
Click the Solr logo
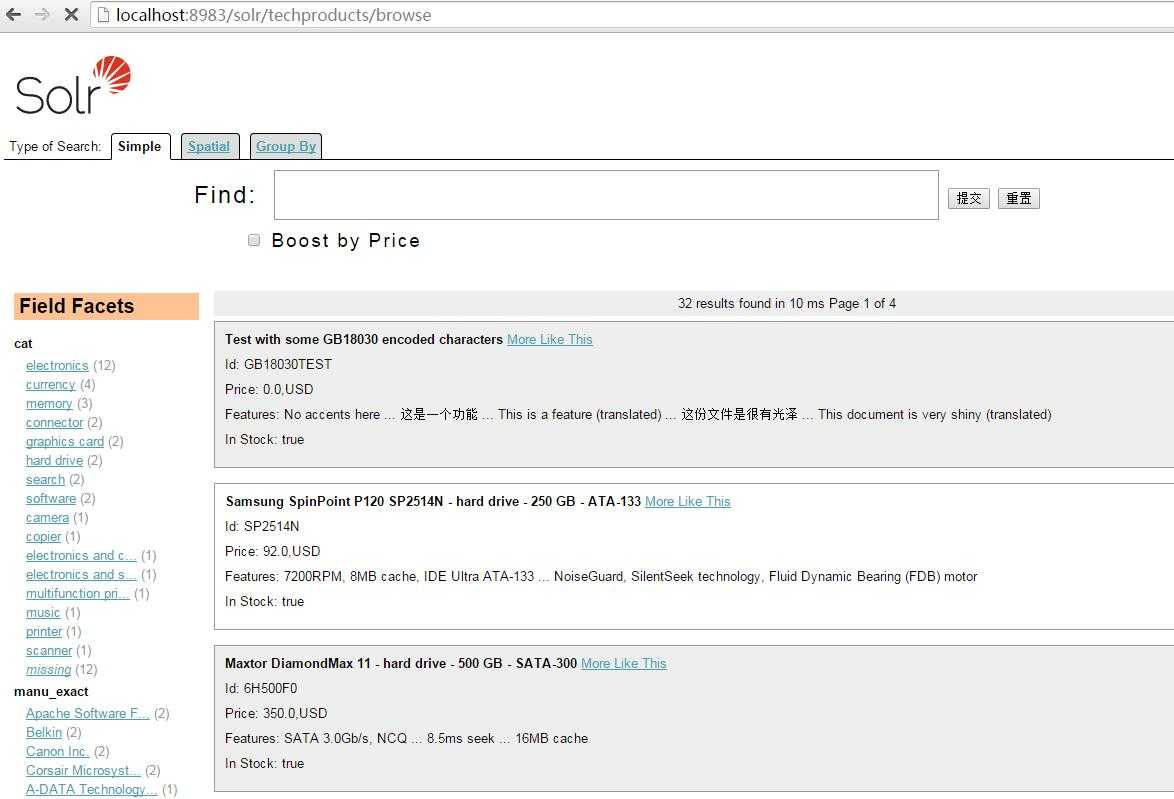[73, 85]
